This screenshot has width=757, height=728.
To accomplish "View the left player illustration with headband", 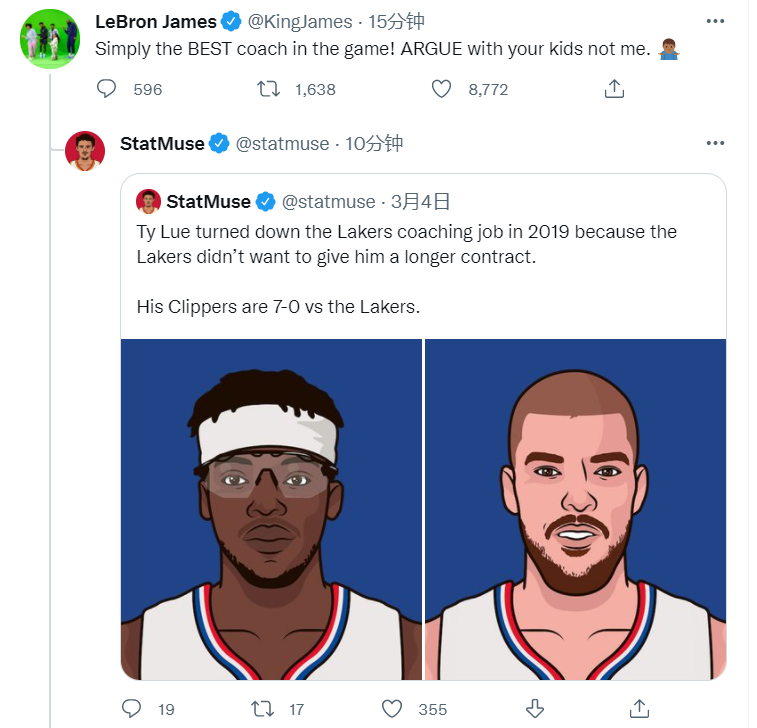I will 271,509.
